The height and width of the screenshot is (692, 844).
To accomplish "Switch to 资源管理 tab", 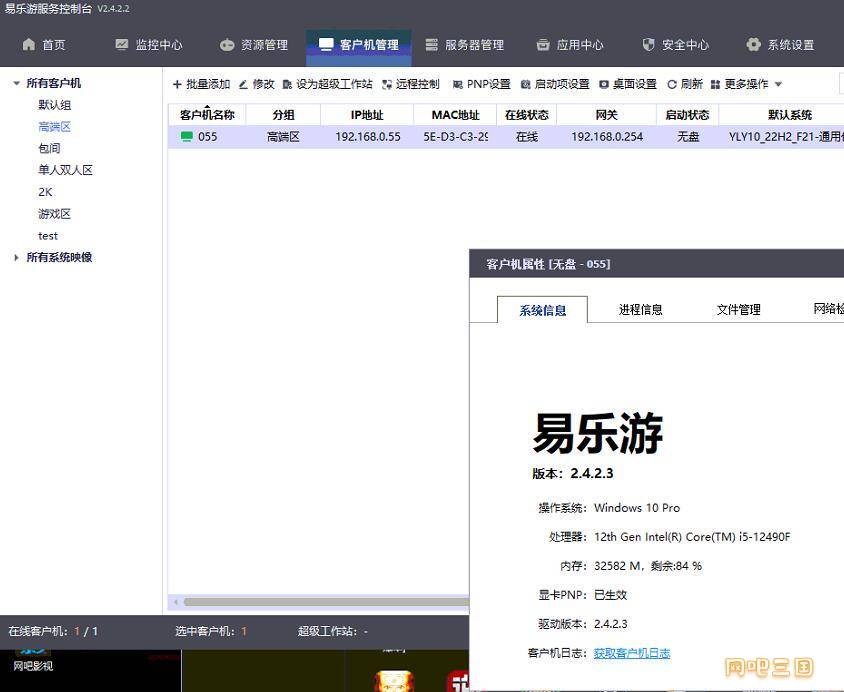I will [x=254, y=45].
